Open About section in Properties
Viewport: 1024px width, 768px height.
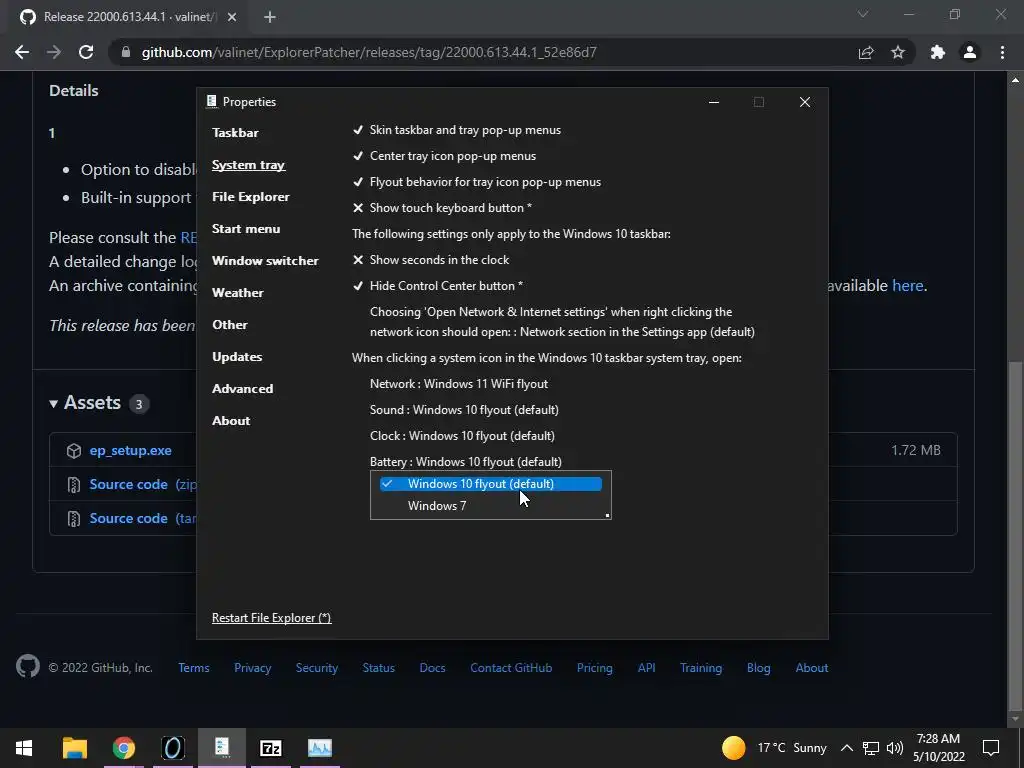pyautogui.click(x=231, y=421)
